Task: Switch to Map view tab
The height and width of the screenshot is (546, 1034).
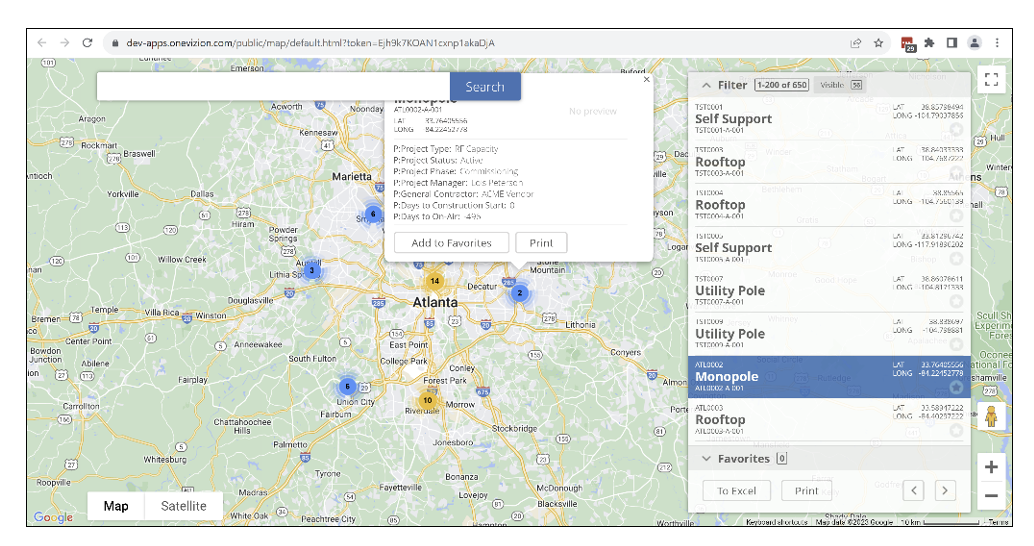Action: 116,506
